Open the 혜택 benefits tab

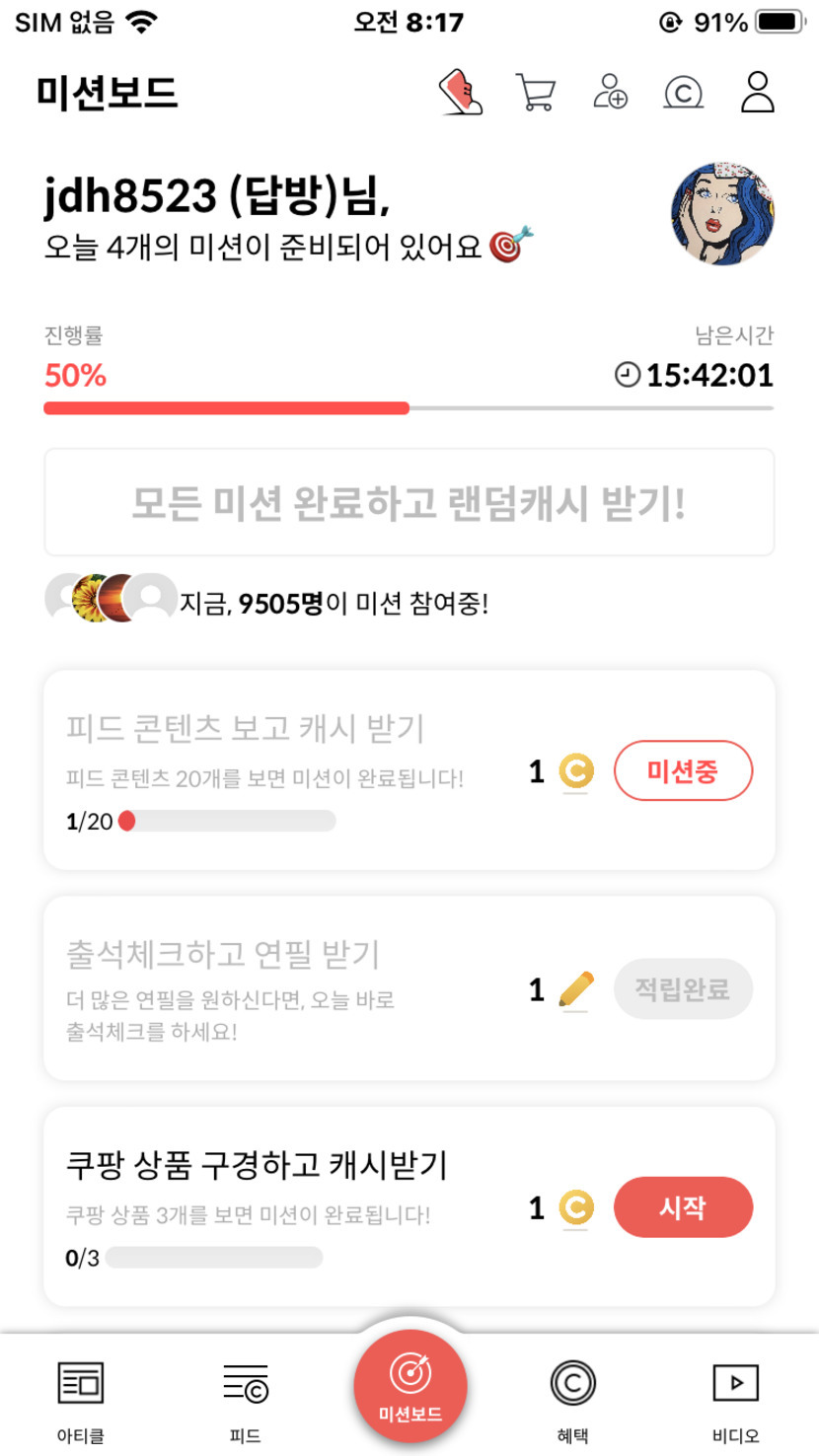tap(572, 1398)
